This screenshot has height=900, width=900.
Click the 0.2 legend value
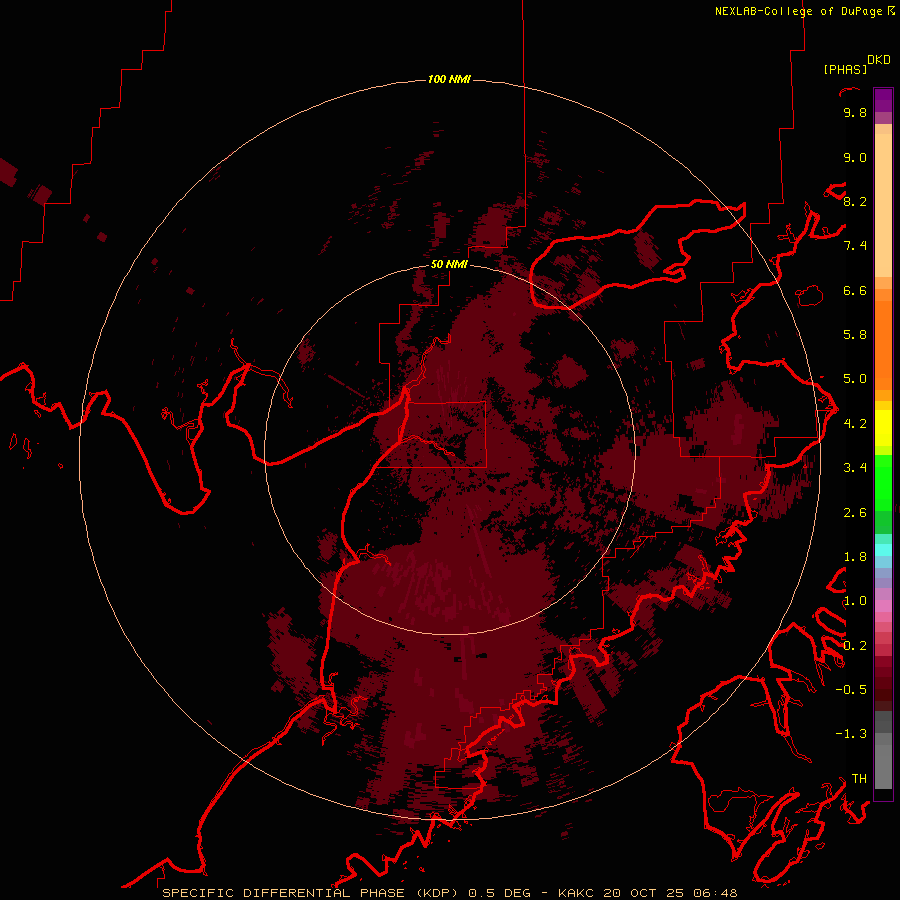[x=855, y=646]
